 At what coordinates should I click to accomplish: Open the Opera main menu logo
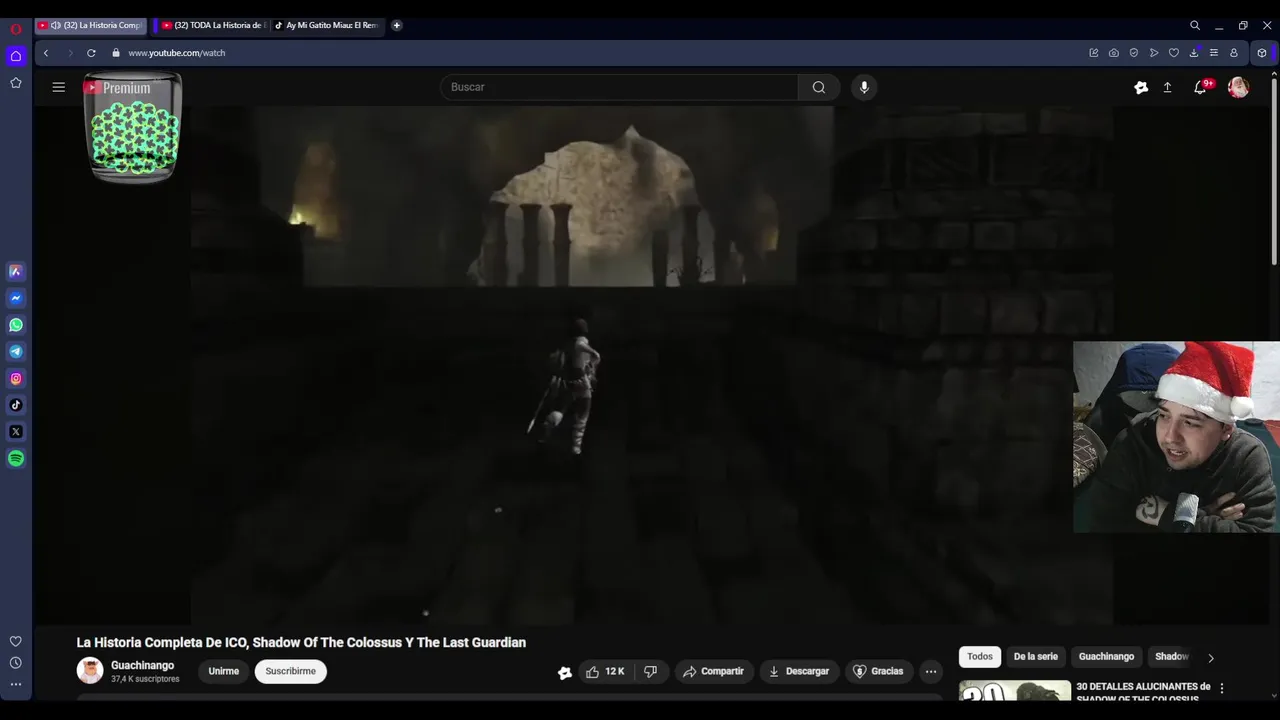(16, 29)
